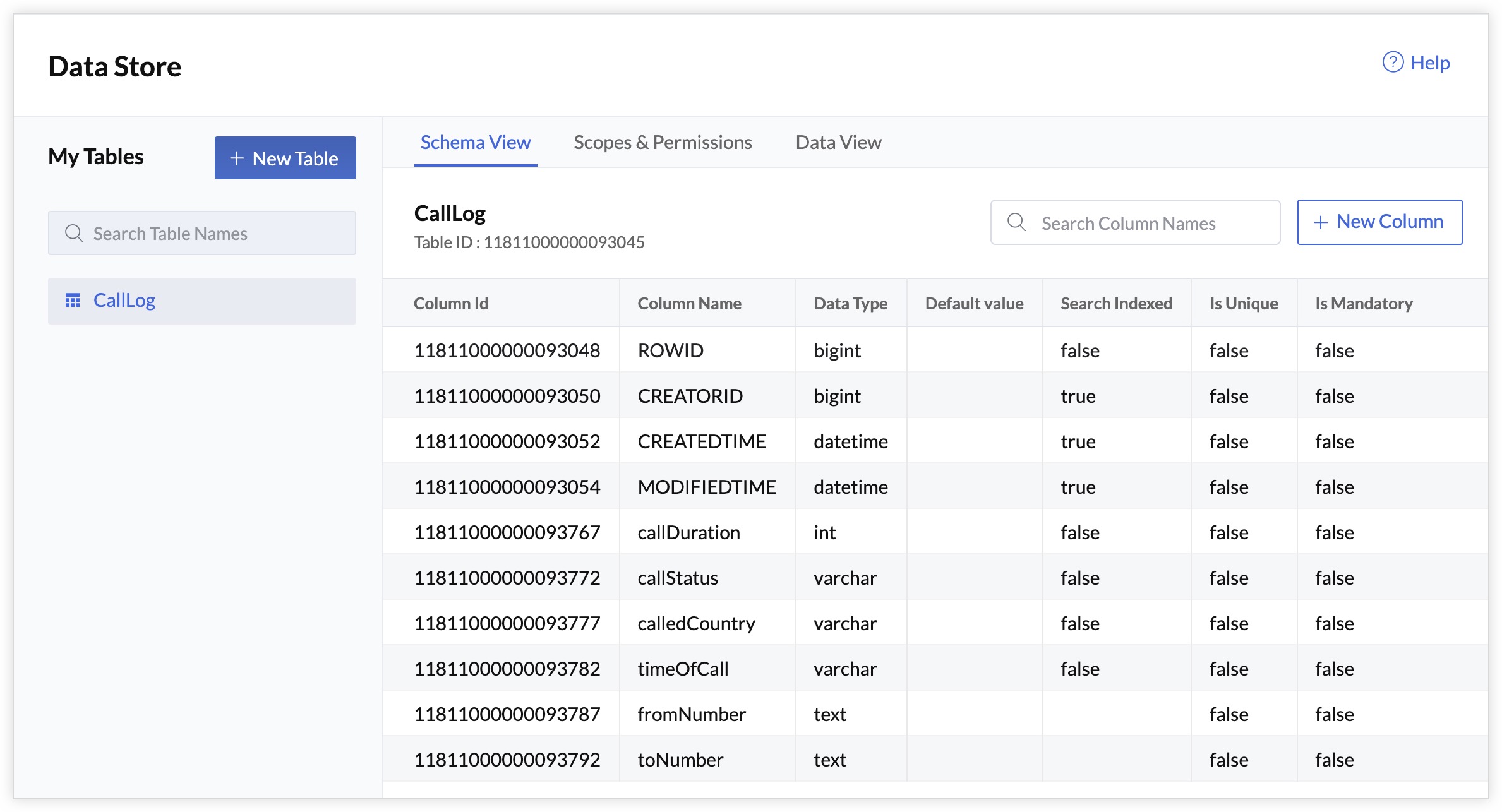1502x812 pixels.
Task: Focus the Search Column Names field
Action: click(1135, 222)
